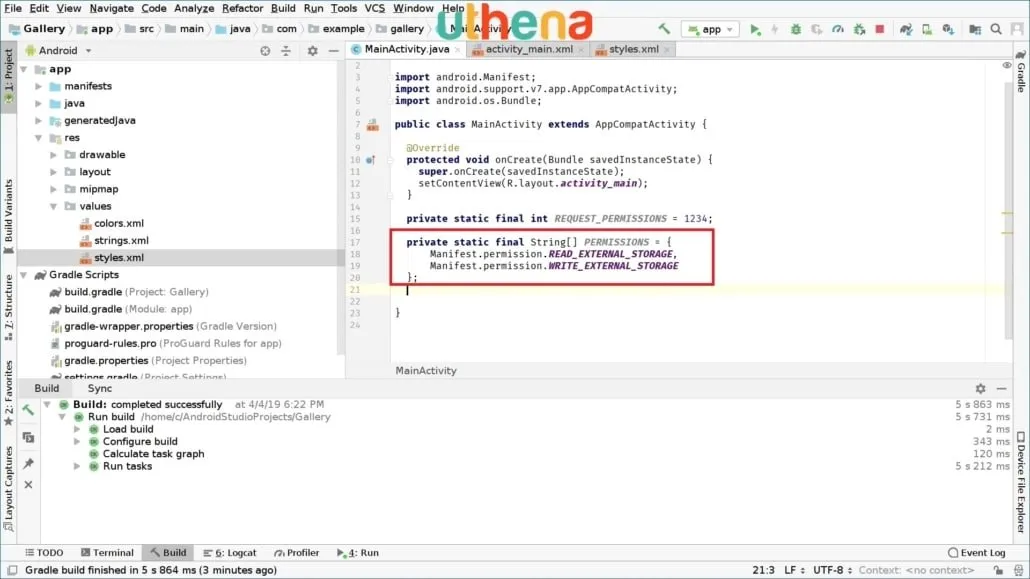Click the Debug app bug icon
The height and width of the screenshot is (579, 1030).
click(795, 30)
